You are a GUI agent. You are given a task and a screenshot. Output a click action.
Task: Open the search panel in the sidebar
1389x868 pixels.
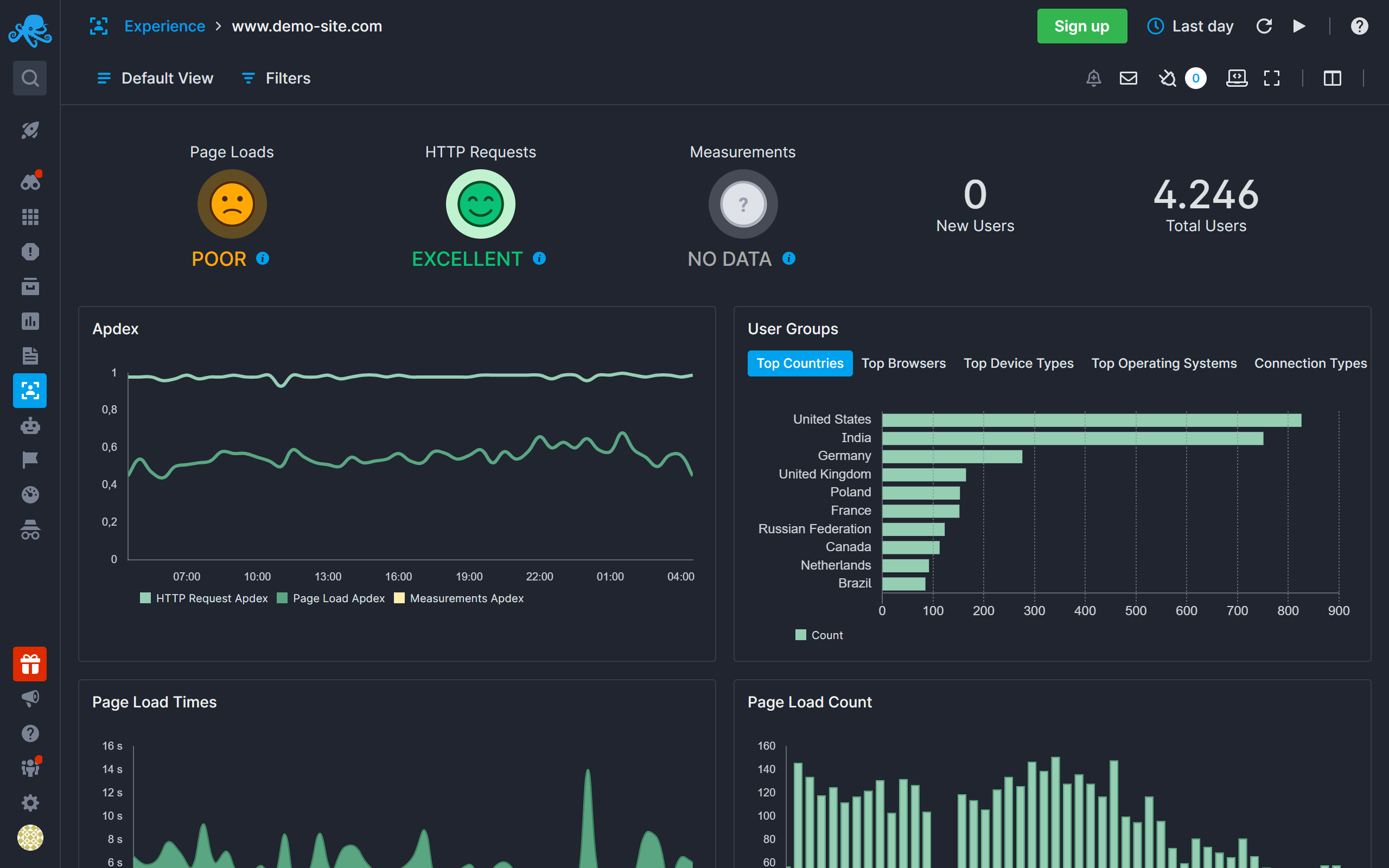pos(30,78)
